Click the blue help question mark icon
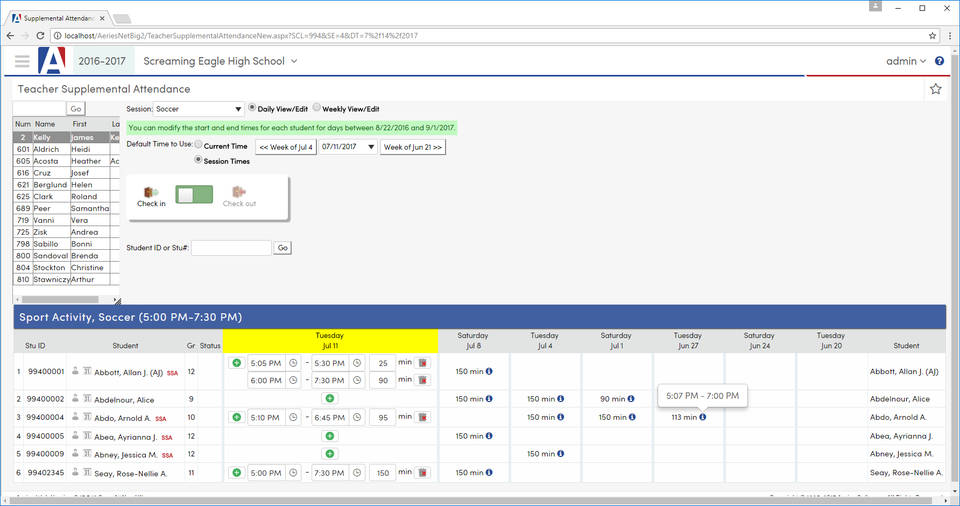The height and width of the screenshot is (506, 960). tap(939, 61)
